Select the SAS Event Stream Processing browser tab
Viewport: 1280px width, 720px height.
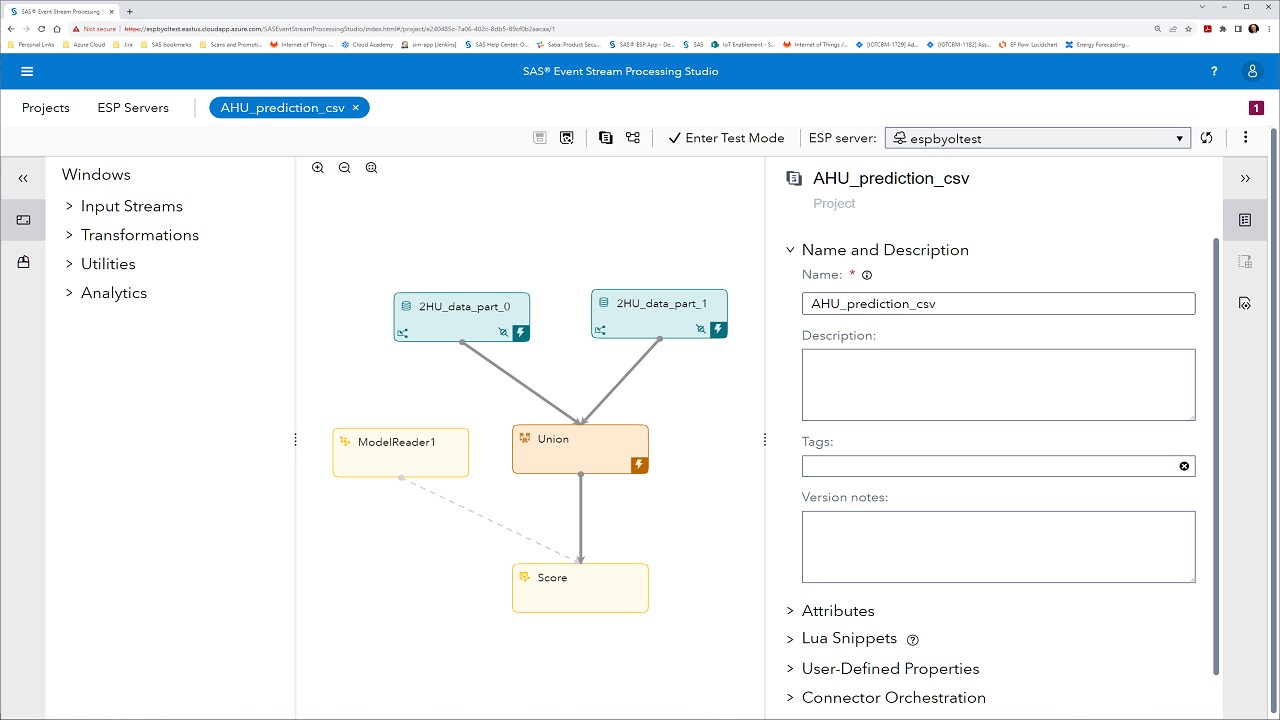pos(62,11)
